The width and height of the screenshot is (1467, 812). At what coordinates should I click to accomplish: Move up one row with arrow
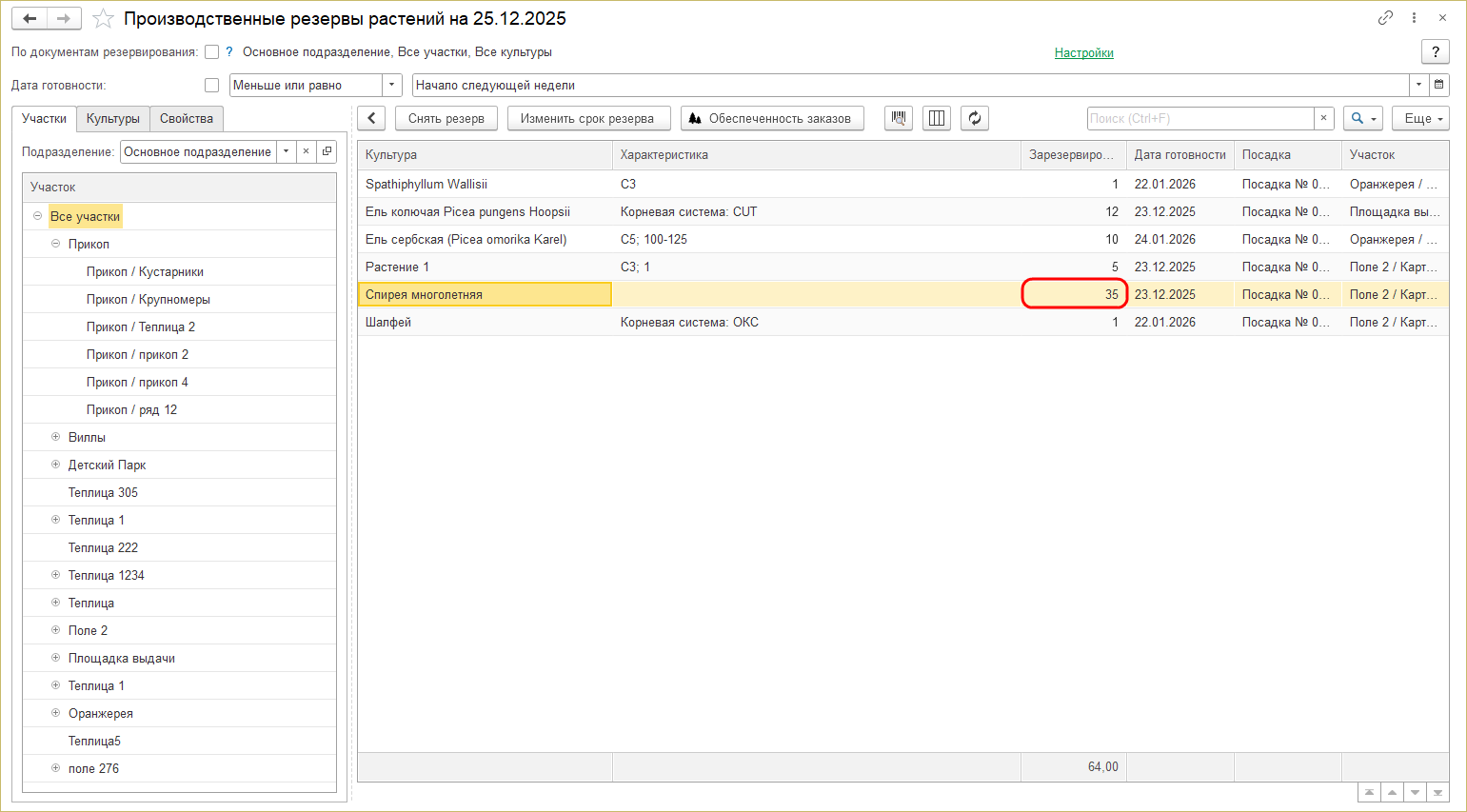tap(1392, 792)
